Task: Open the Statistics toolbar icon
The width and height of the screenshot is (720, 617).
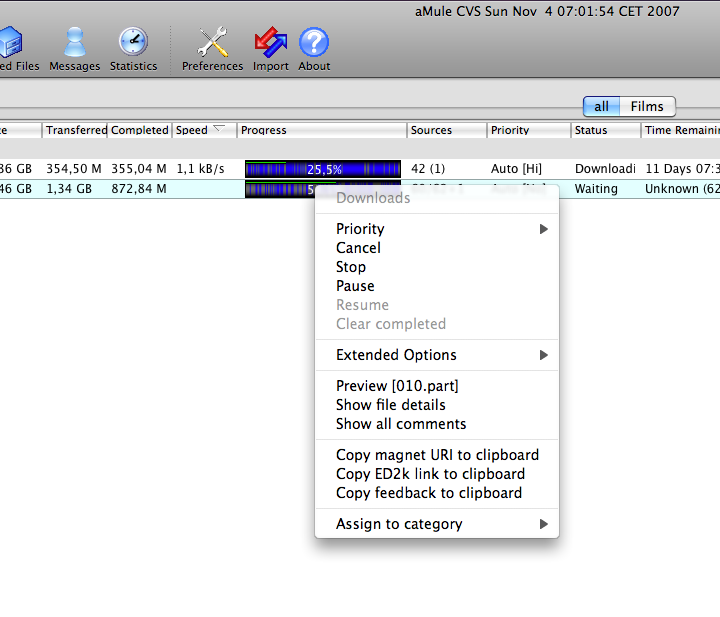Action: pos(133,48)
